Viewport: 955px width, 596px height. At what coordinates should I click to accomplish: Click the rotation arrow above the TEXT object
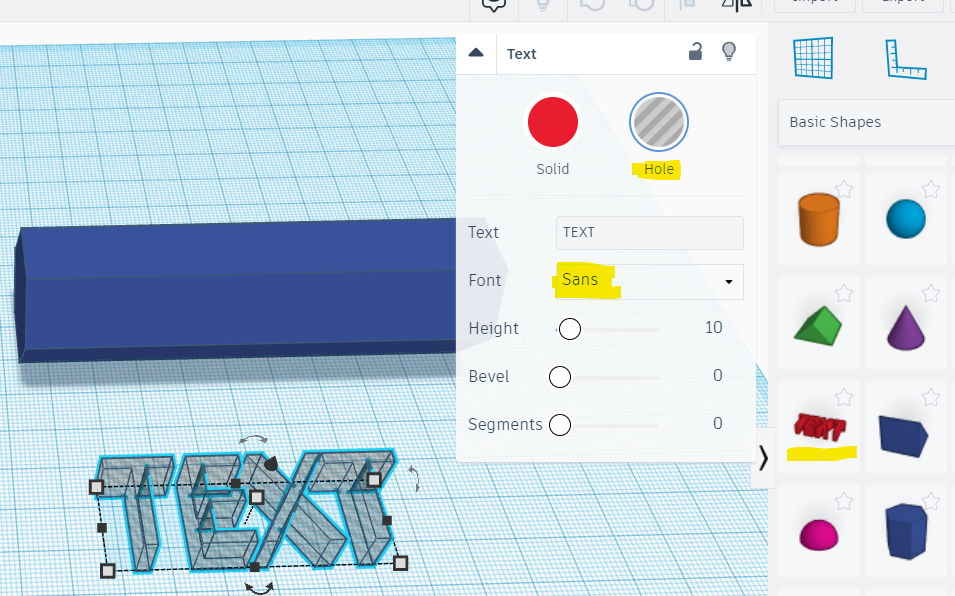253,439
